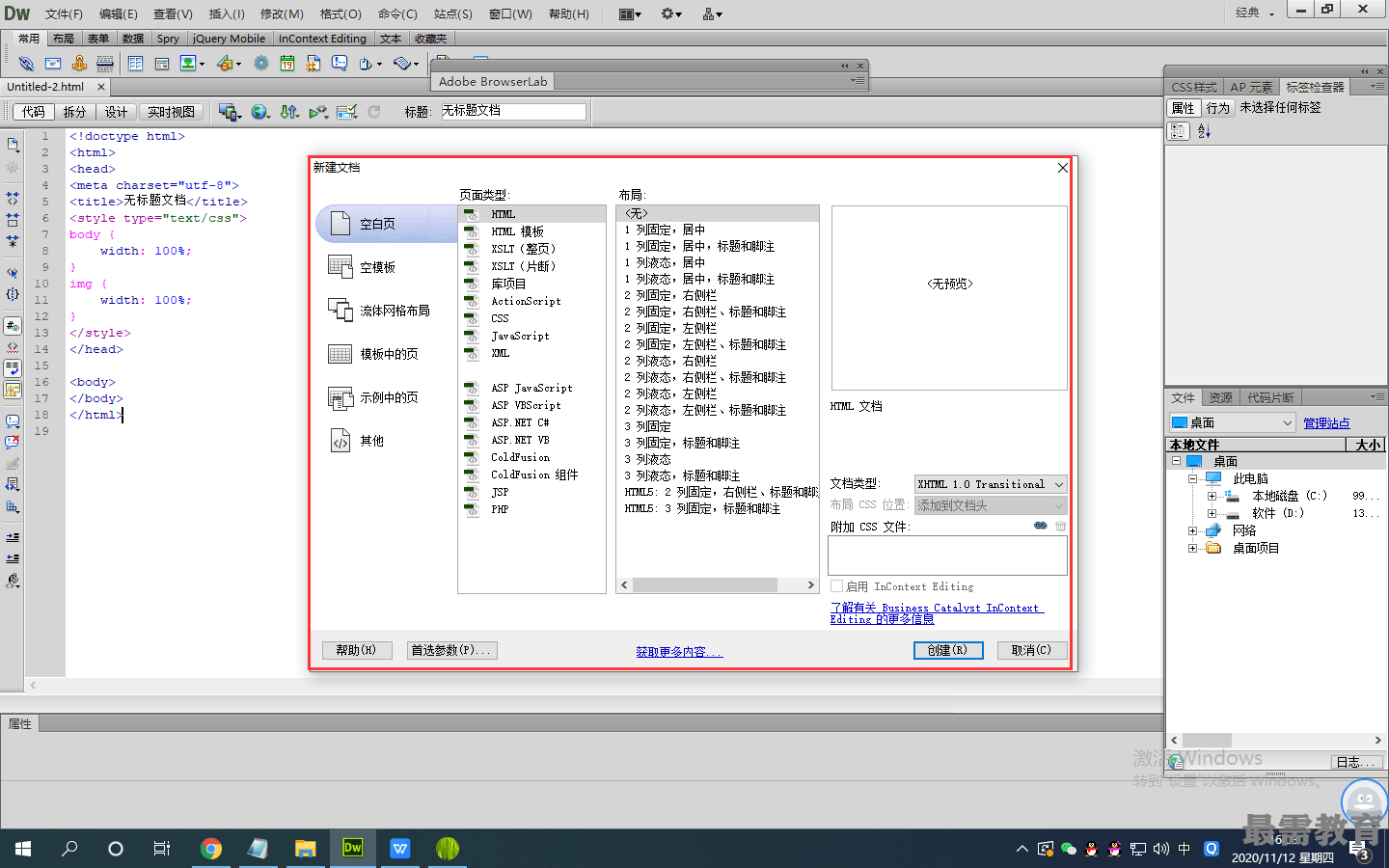Click the Email Link icon

[53, 63]
